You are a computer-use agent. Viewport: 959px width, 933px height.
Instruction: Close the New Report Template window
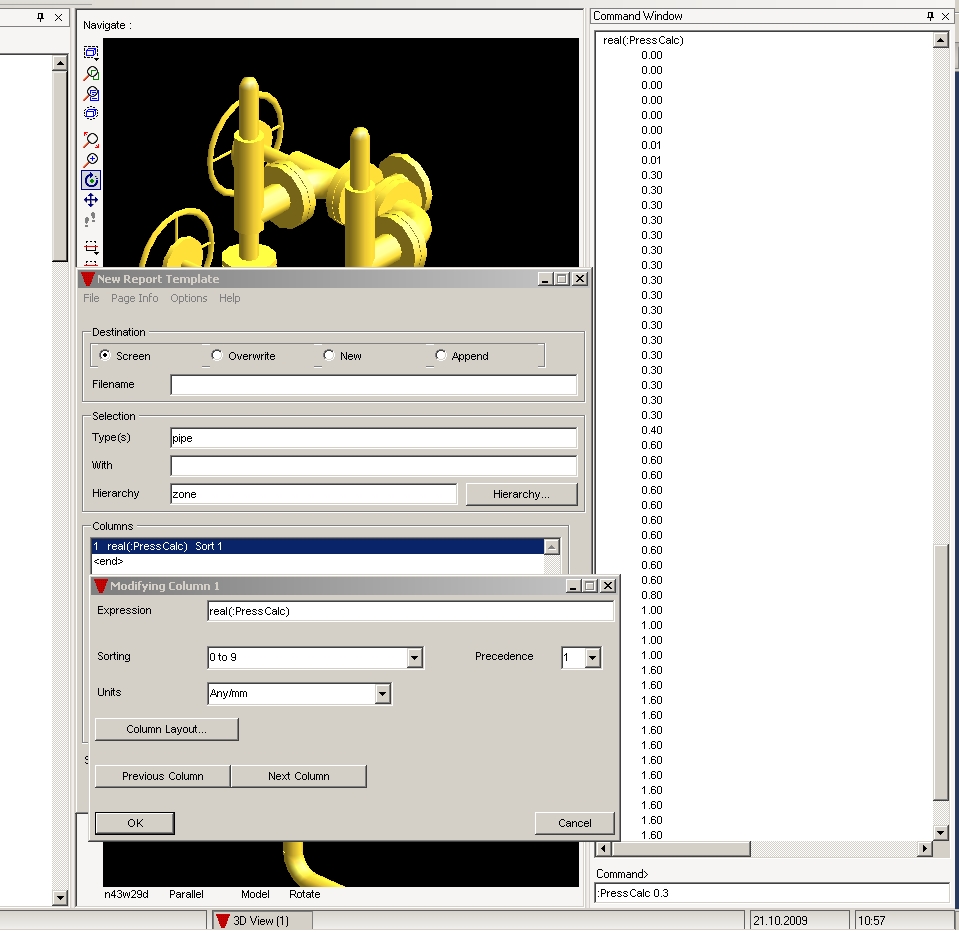click(x=580, y=279)
